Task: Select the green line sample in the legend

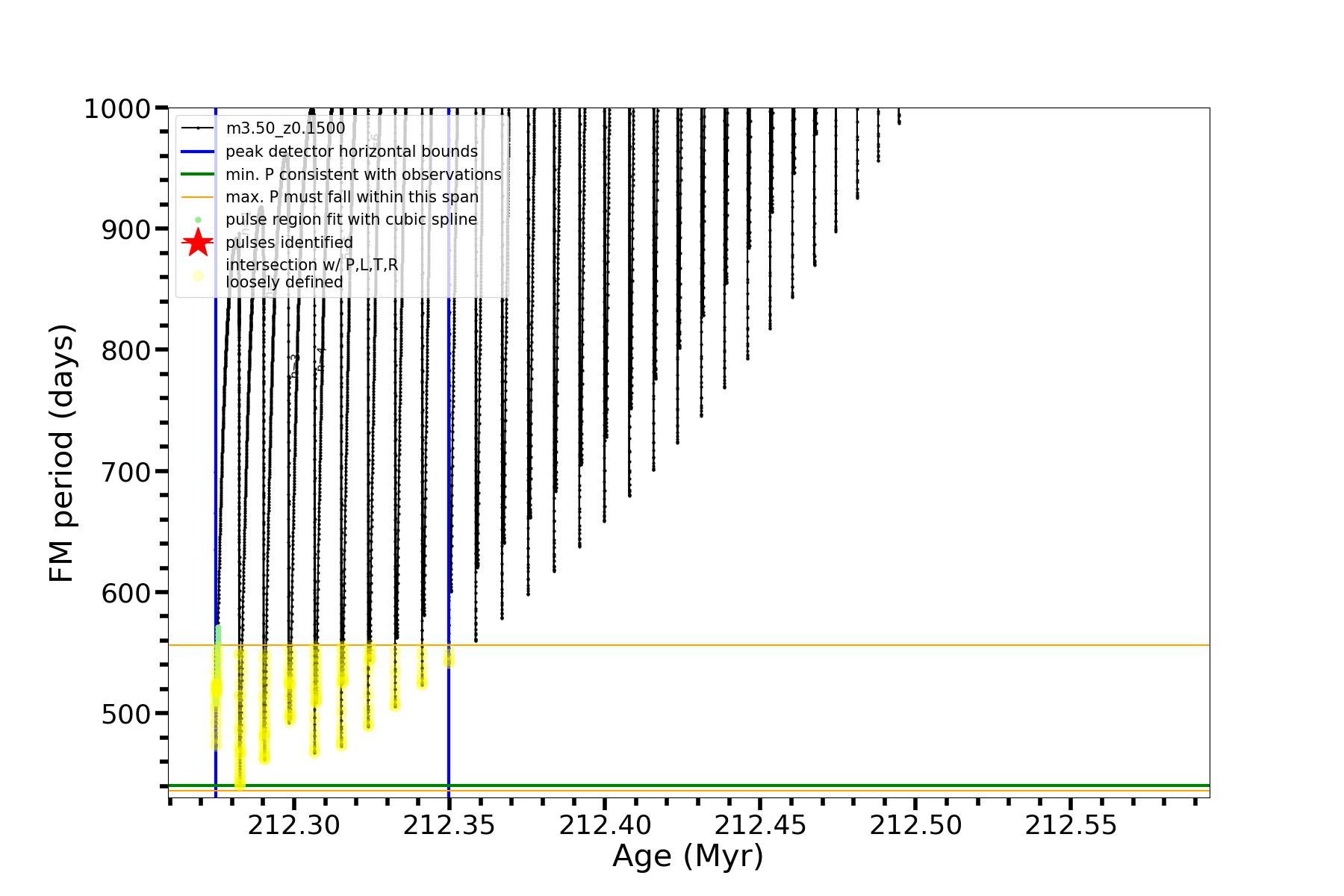Action: pos(198,175)
